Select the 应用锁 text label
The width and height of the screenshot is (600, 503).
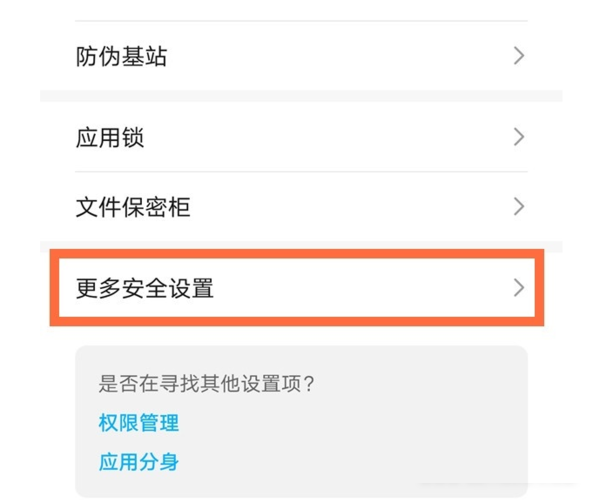(110, 137)
